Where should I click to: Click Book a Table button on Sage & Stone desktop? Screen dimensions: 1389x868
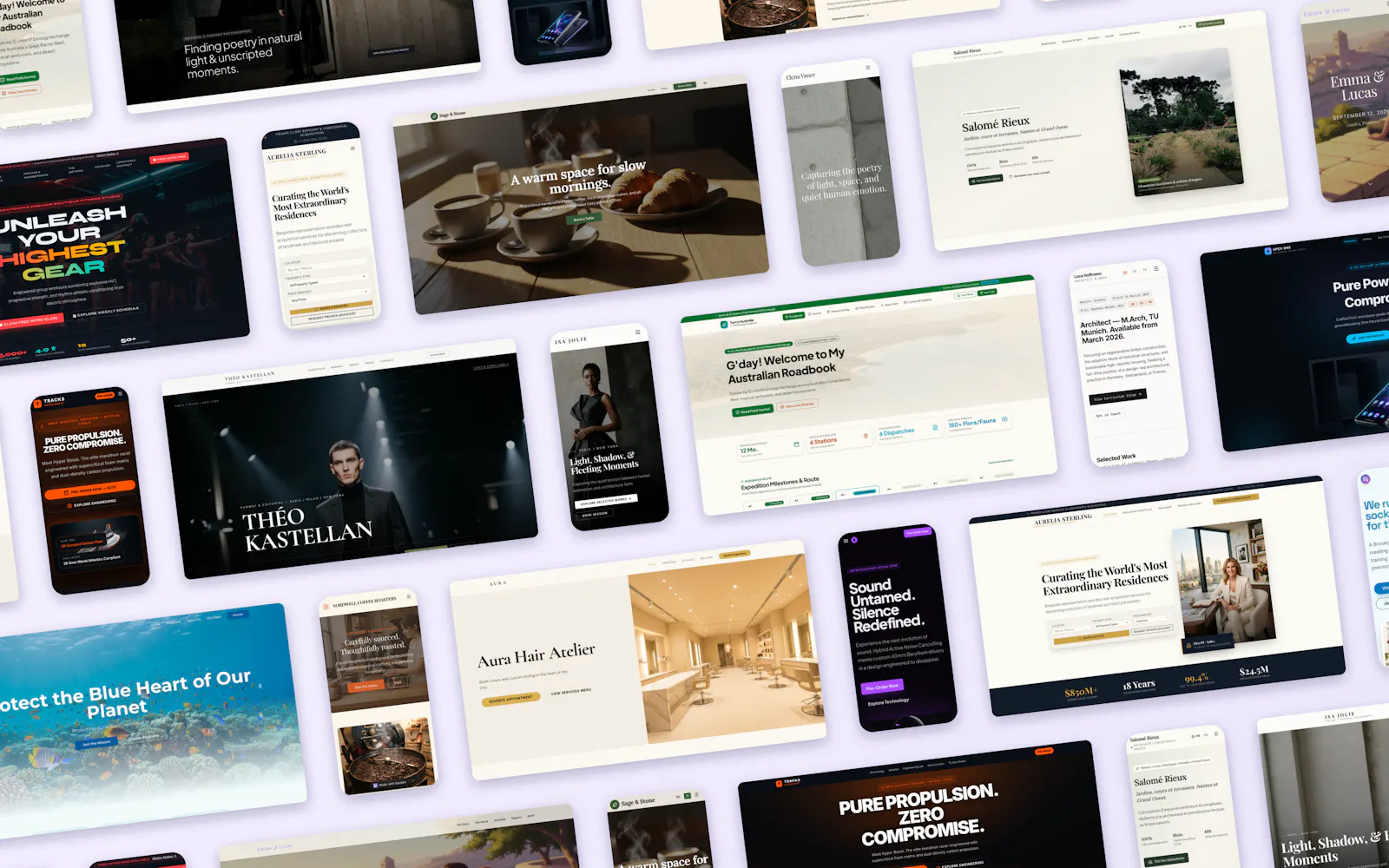(583, 219)
